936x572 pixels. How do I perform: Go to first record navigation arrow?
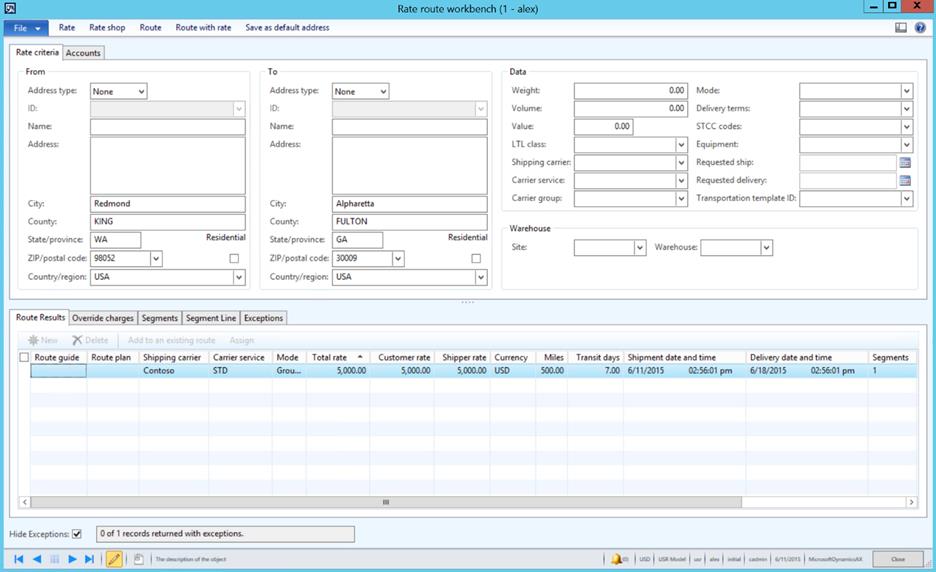pos(19,559)
